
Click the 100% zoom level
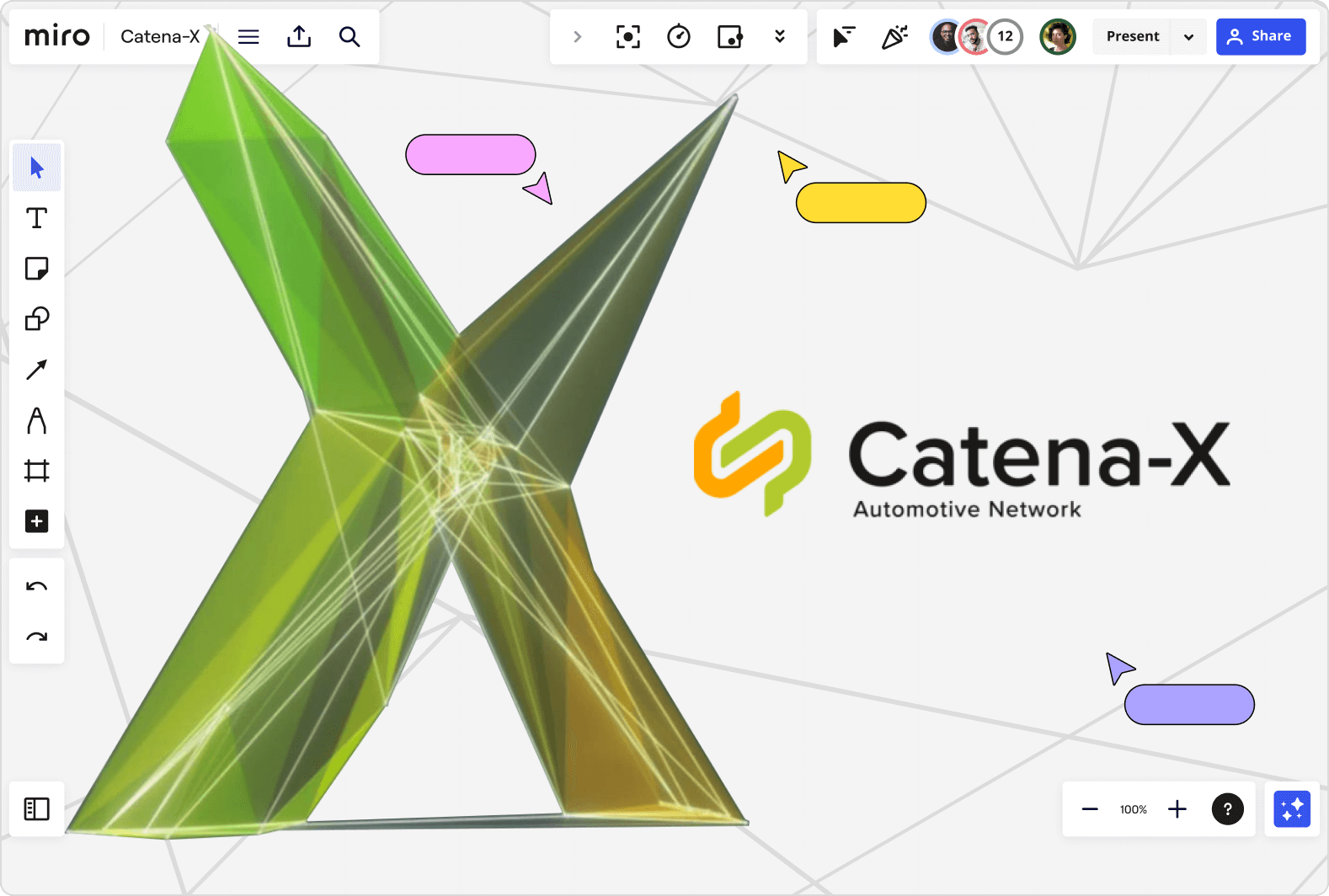click(1134, 809)
